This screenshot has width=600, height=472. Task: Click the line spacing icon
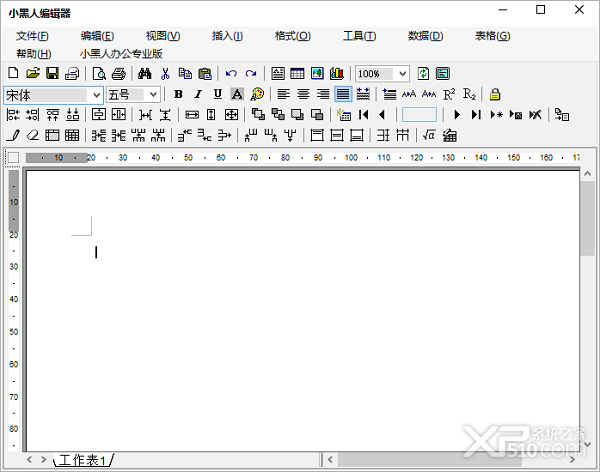coord(389,94)
